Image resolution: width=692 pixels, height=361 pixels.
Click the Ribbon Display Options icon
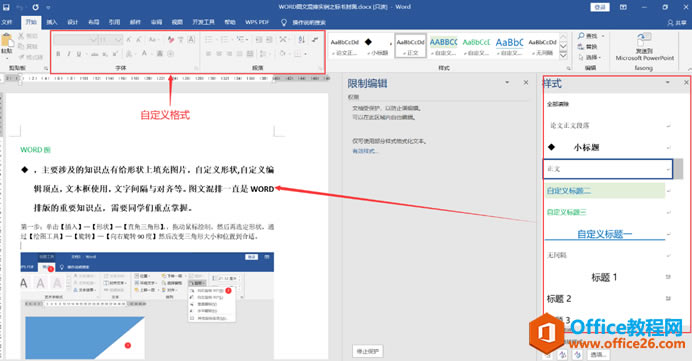[x=623, y=7]
